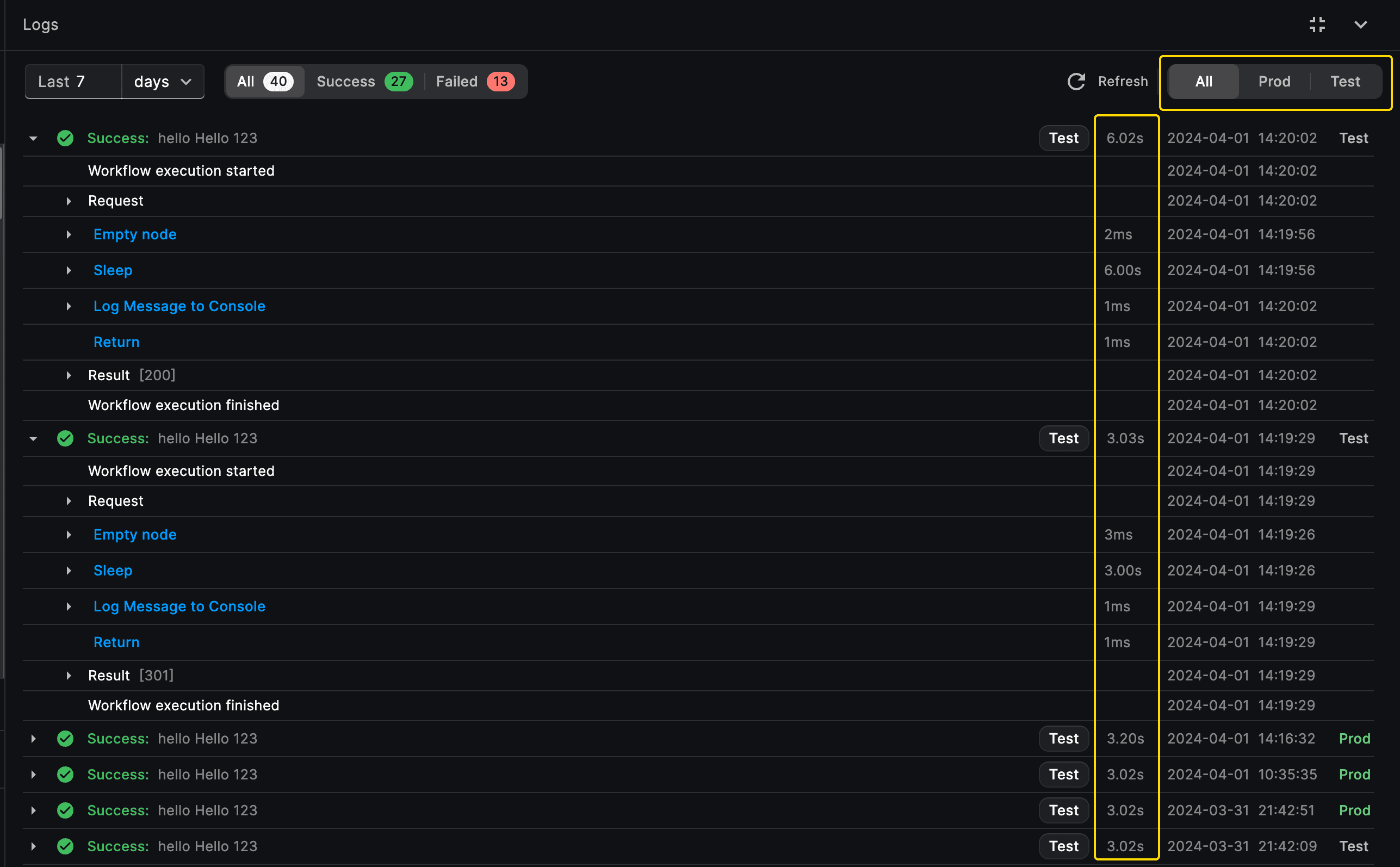Toggle the Test environment filter button

(1345, 81)
